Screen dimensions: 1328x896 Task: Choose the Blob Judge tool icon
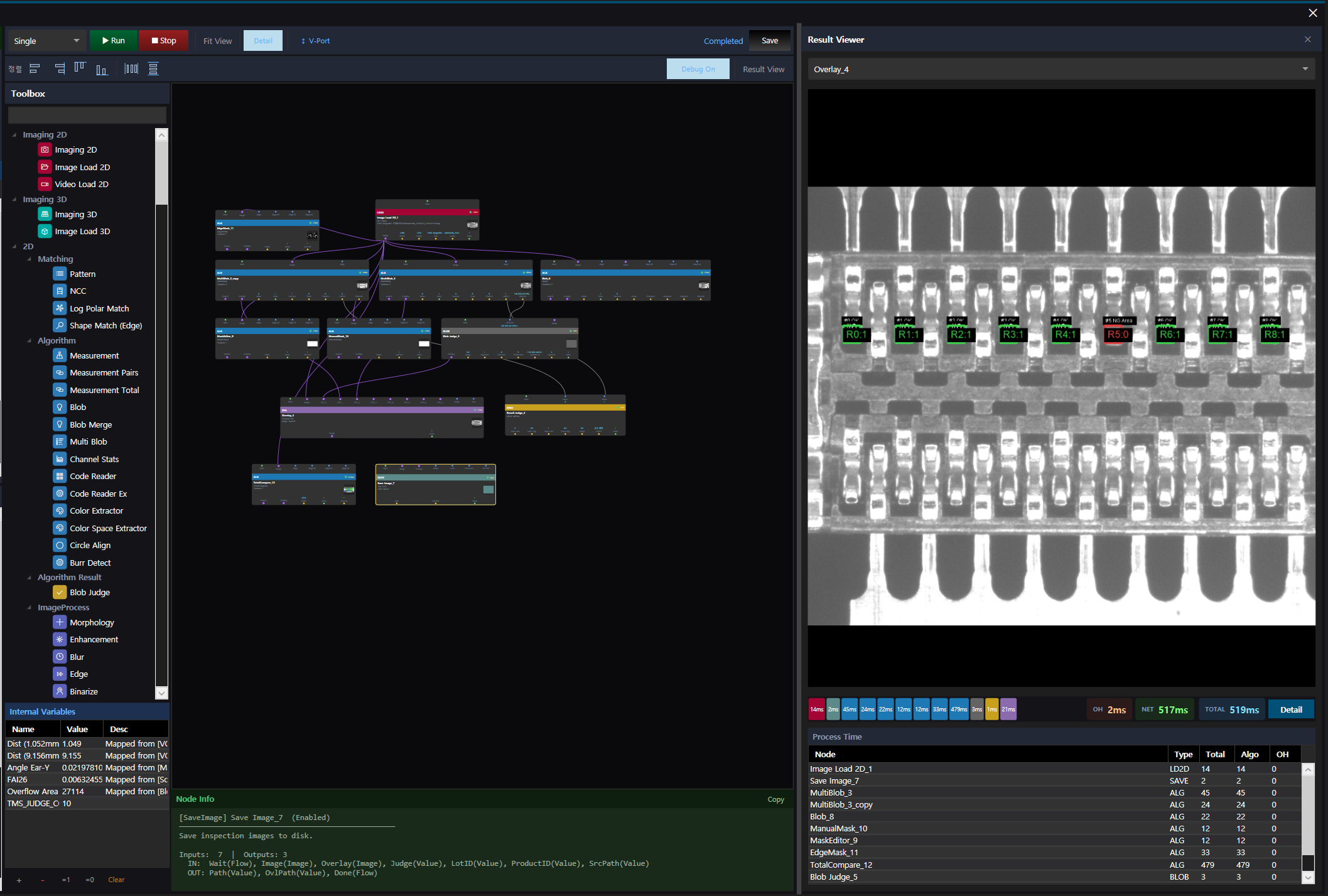click(x=60, y=592)
